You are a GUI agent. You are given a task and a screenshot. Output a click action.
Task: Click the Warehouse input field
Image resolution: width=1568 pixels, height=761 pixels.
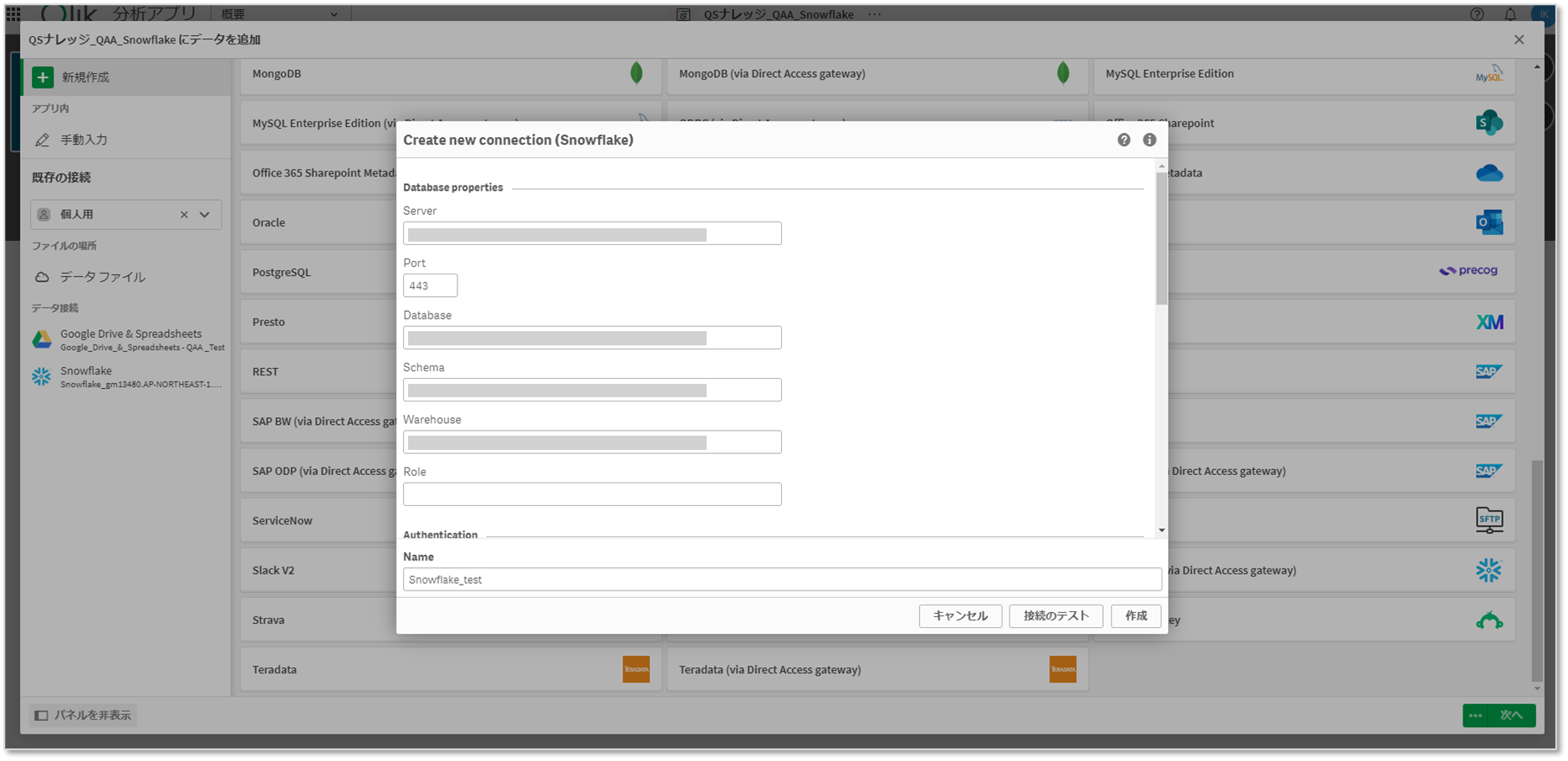(592, 442)
